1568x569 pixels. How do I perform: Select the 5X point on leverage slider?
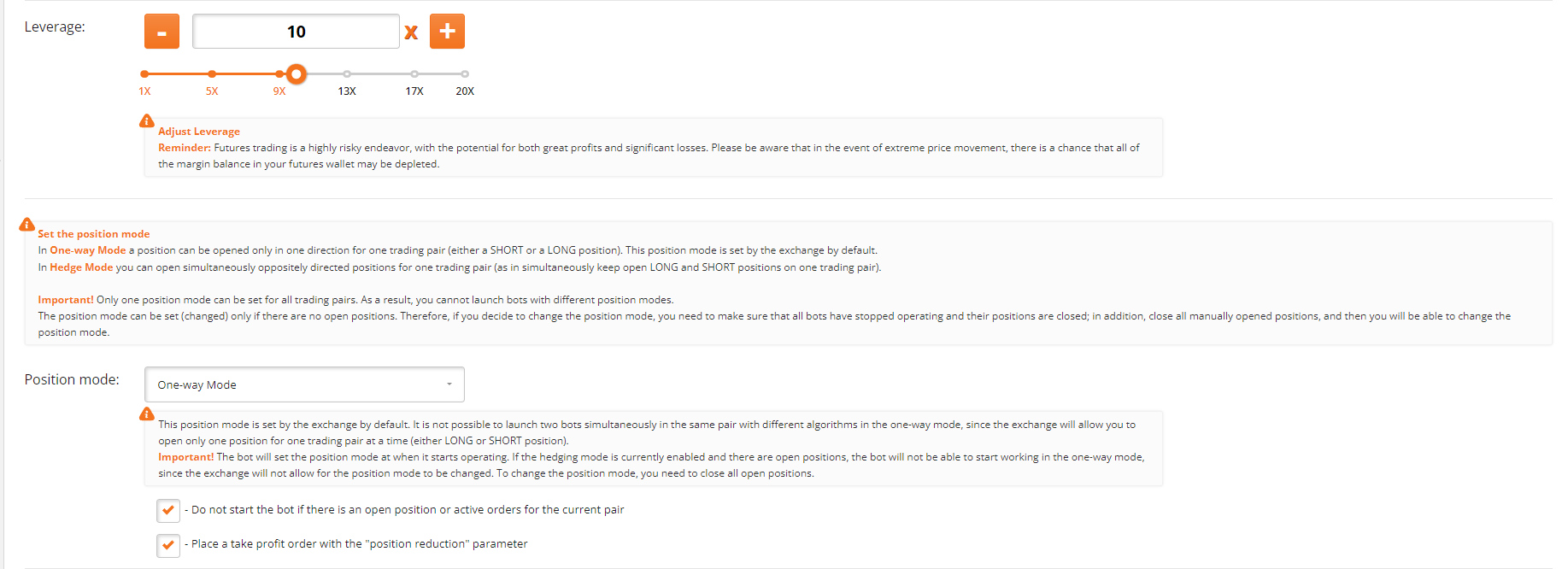tap(212, 74)
